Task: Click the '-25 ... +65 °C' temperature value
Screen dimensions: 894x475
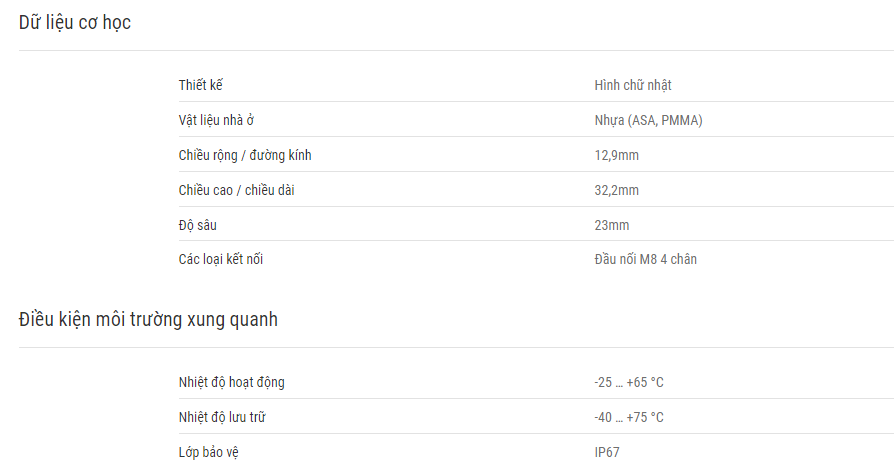Action: coord(628,382)
